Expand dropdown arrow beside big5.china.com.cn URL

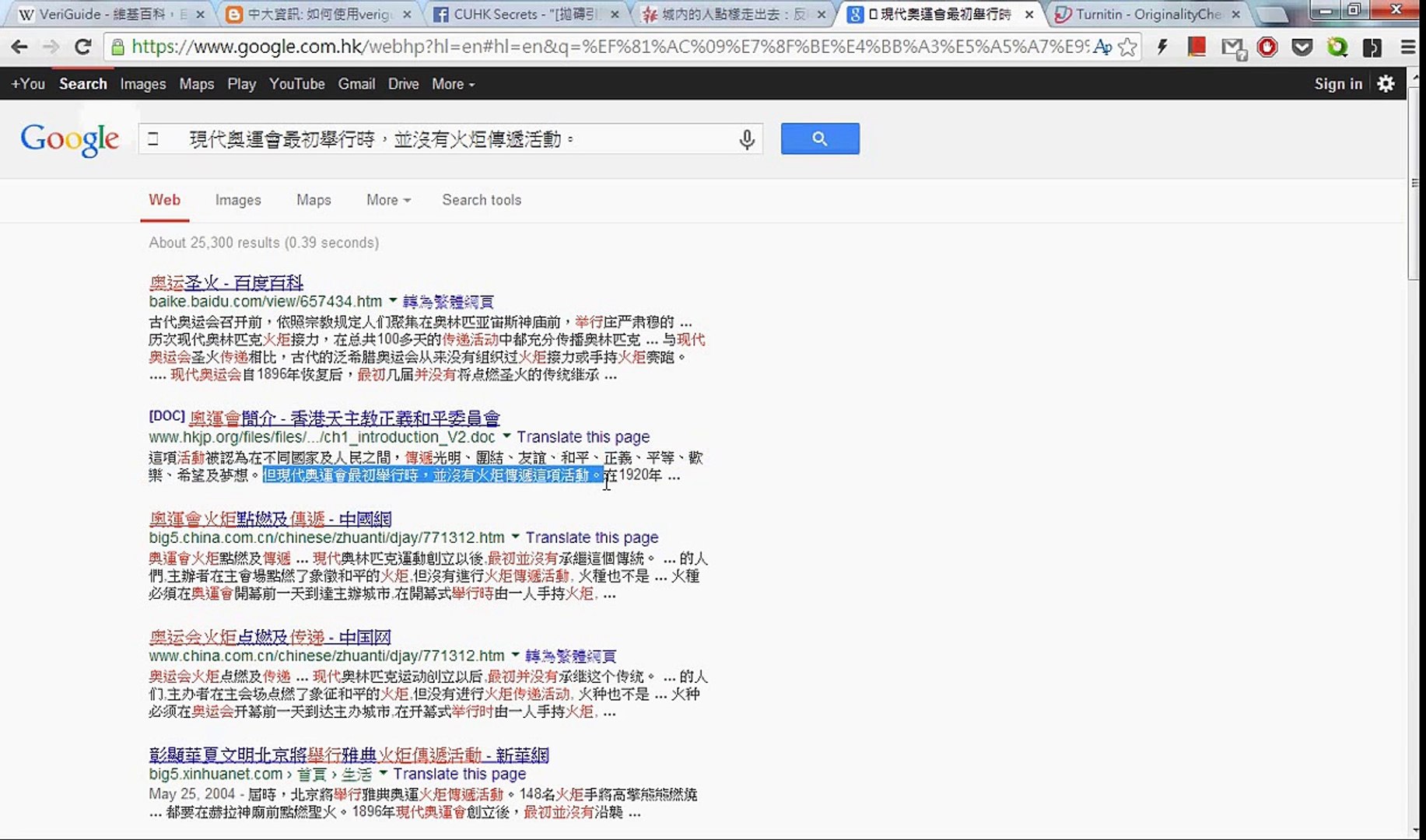(515, 537)
